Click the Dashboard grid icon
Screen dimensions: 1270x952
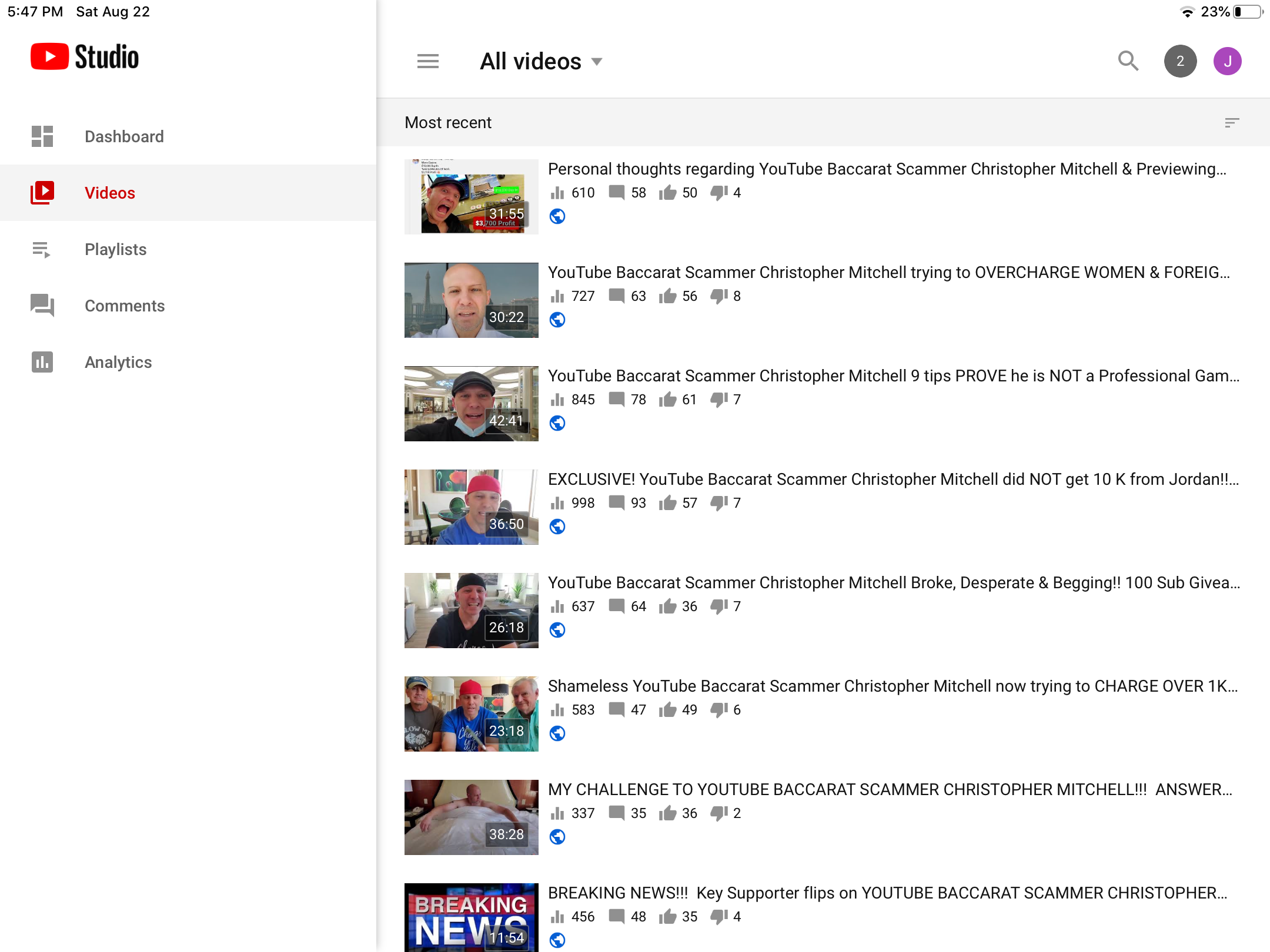point(42,136)
